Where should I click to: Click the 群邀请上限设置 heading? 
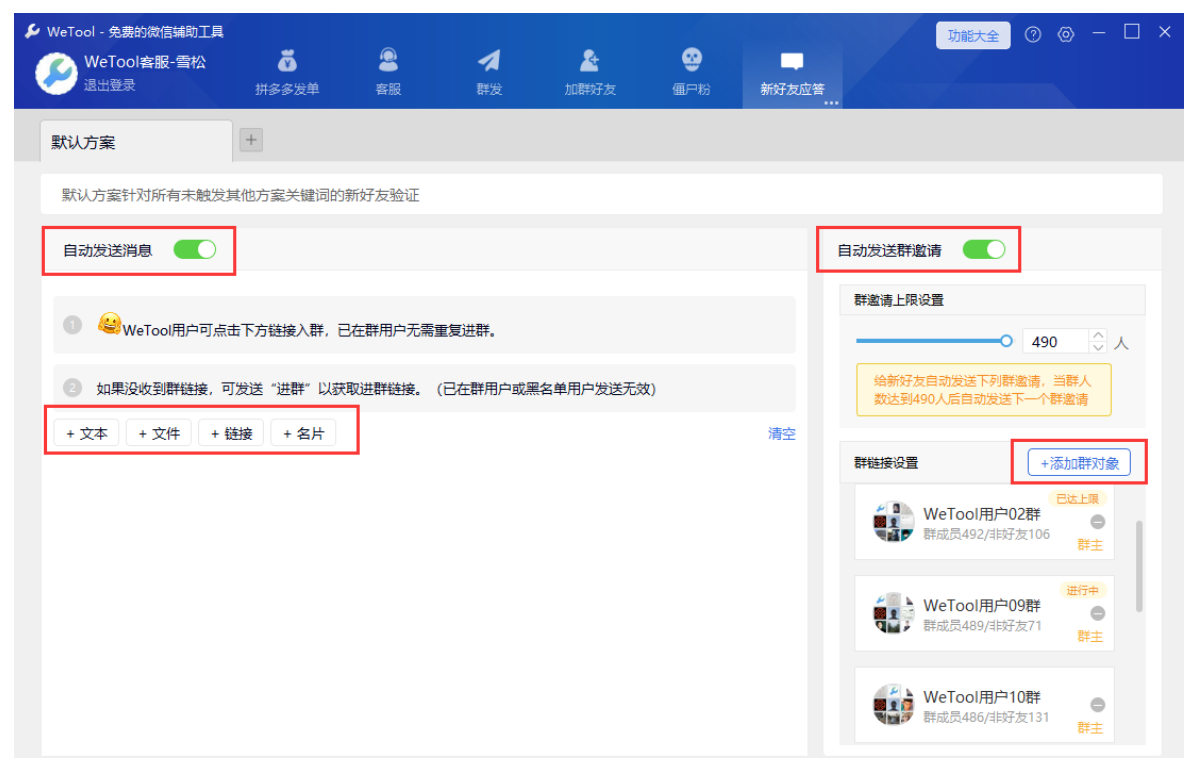click(x=899, y=300)
